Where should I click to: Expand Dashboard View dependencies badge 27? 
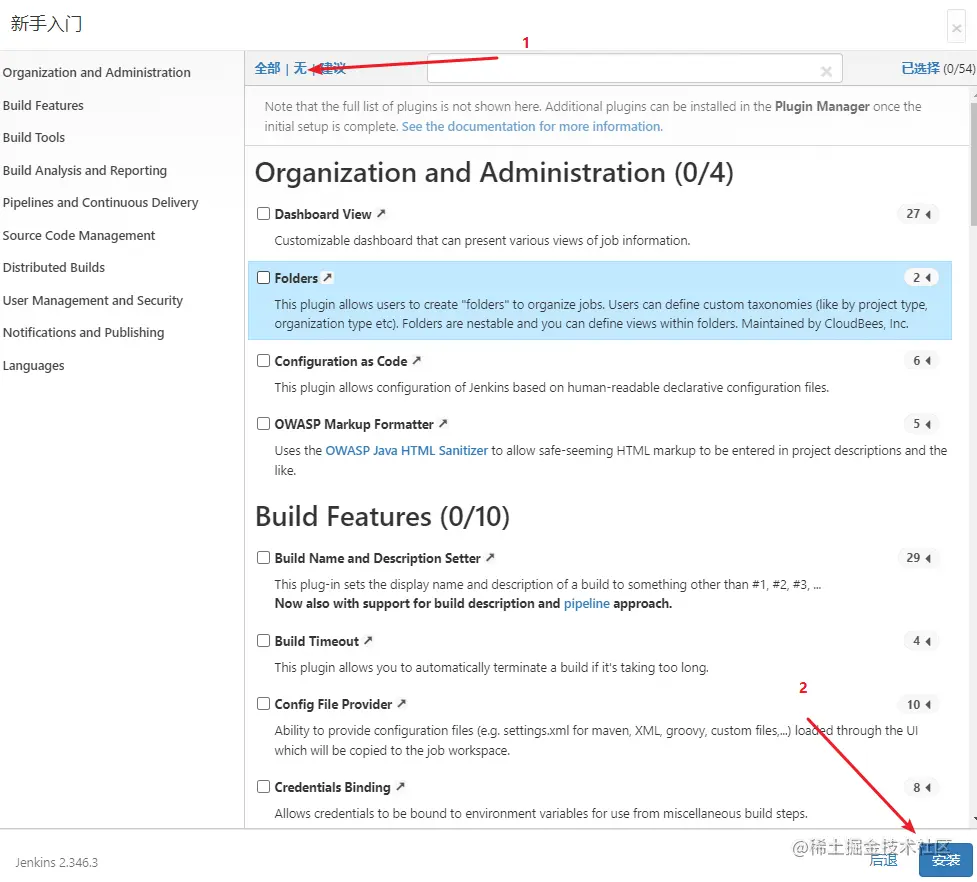pyautogui.click(x=918, y=214)
